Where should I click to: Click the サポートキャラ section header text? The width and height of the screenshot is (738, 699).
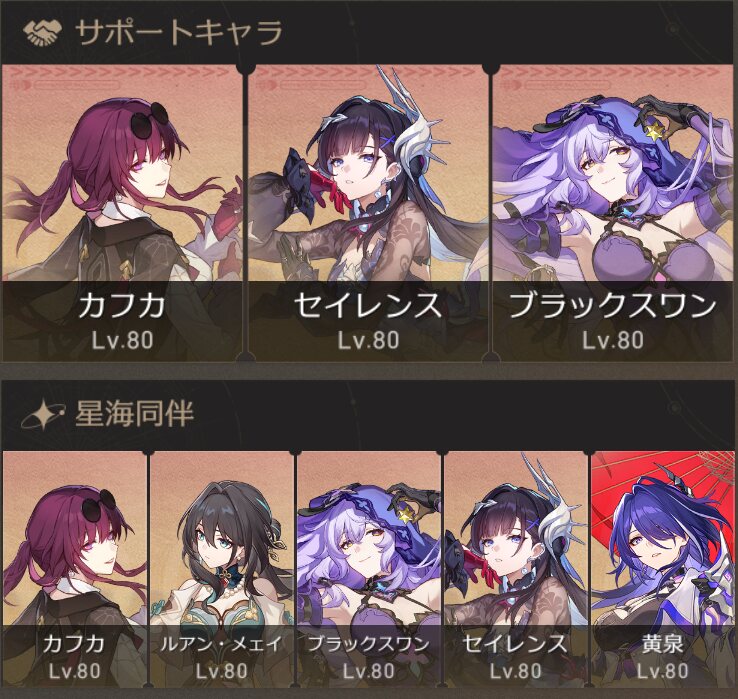(179, 33)
